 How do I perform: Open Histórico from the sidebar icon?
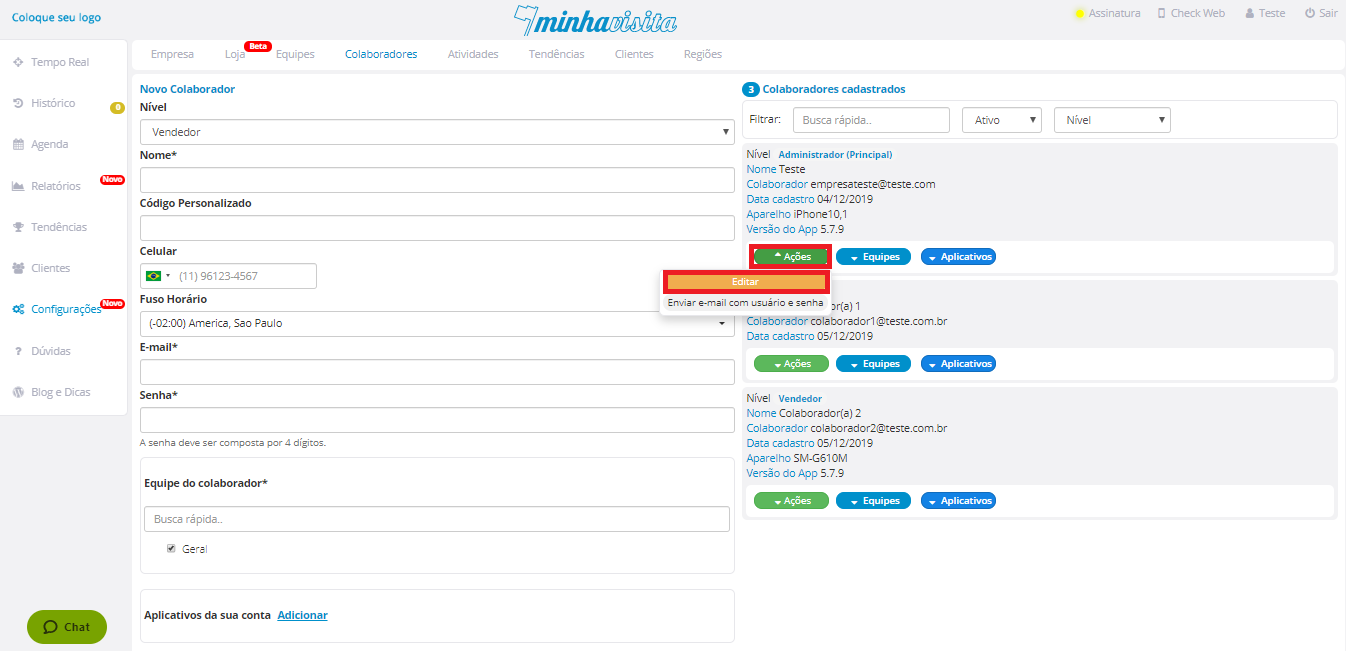click(x=18, y=103)
